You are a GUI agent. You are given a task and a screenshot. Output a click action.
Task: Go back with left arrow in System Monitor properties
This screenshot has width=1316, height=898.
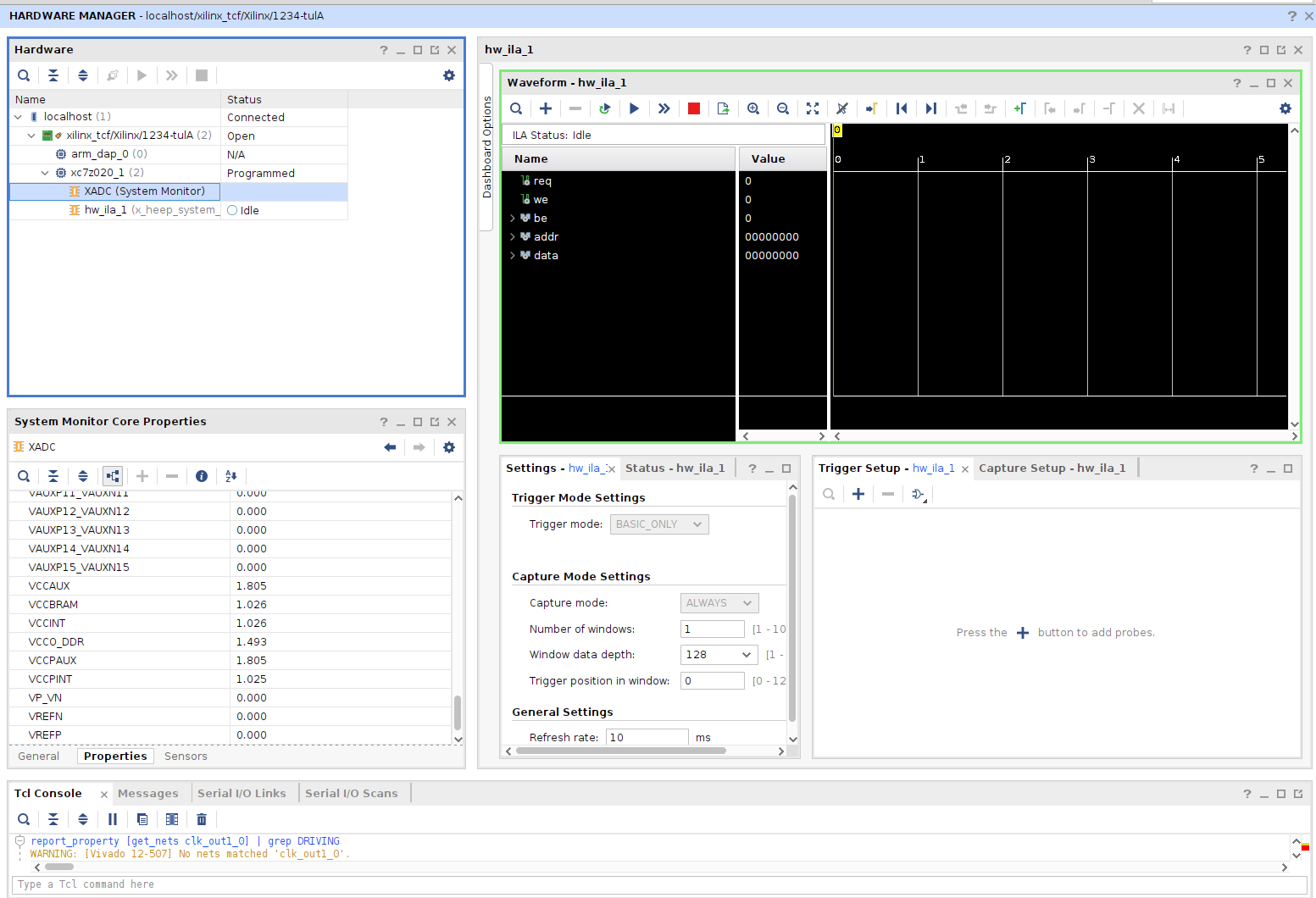(x=390, y=447)
